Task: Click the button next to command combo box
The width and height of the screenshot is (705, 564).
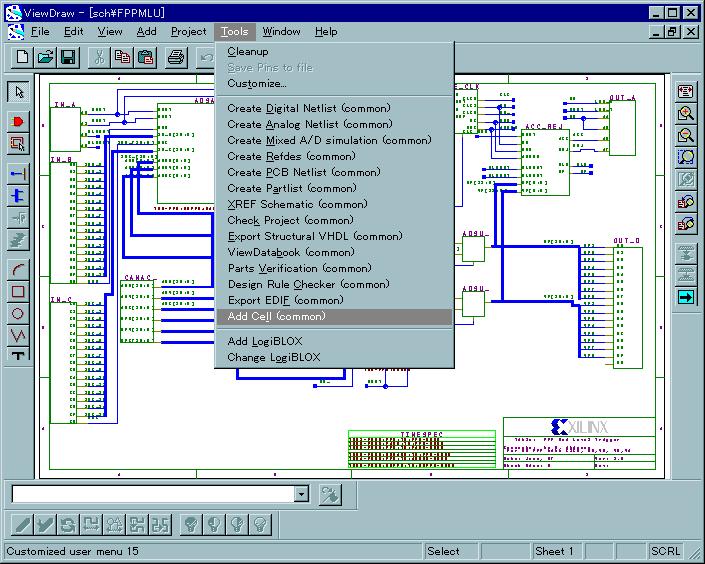Action: tap(331, 494)
